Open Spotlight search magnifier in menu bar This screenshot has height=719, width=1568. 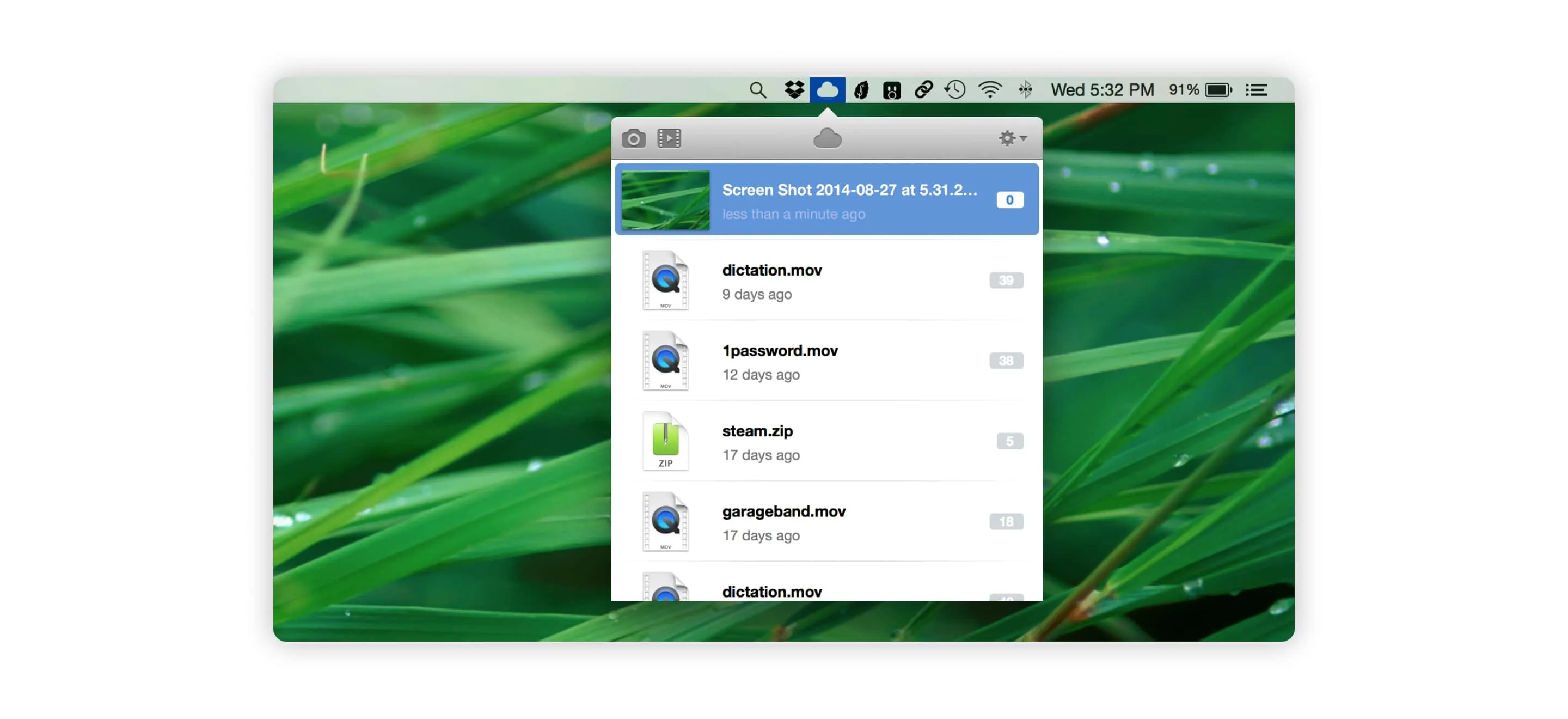pyautogui.click(x=757, y=90)
